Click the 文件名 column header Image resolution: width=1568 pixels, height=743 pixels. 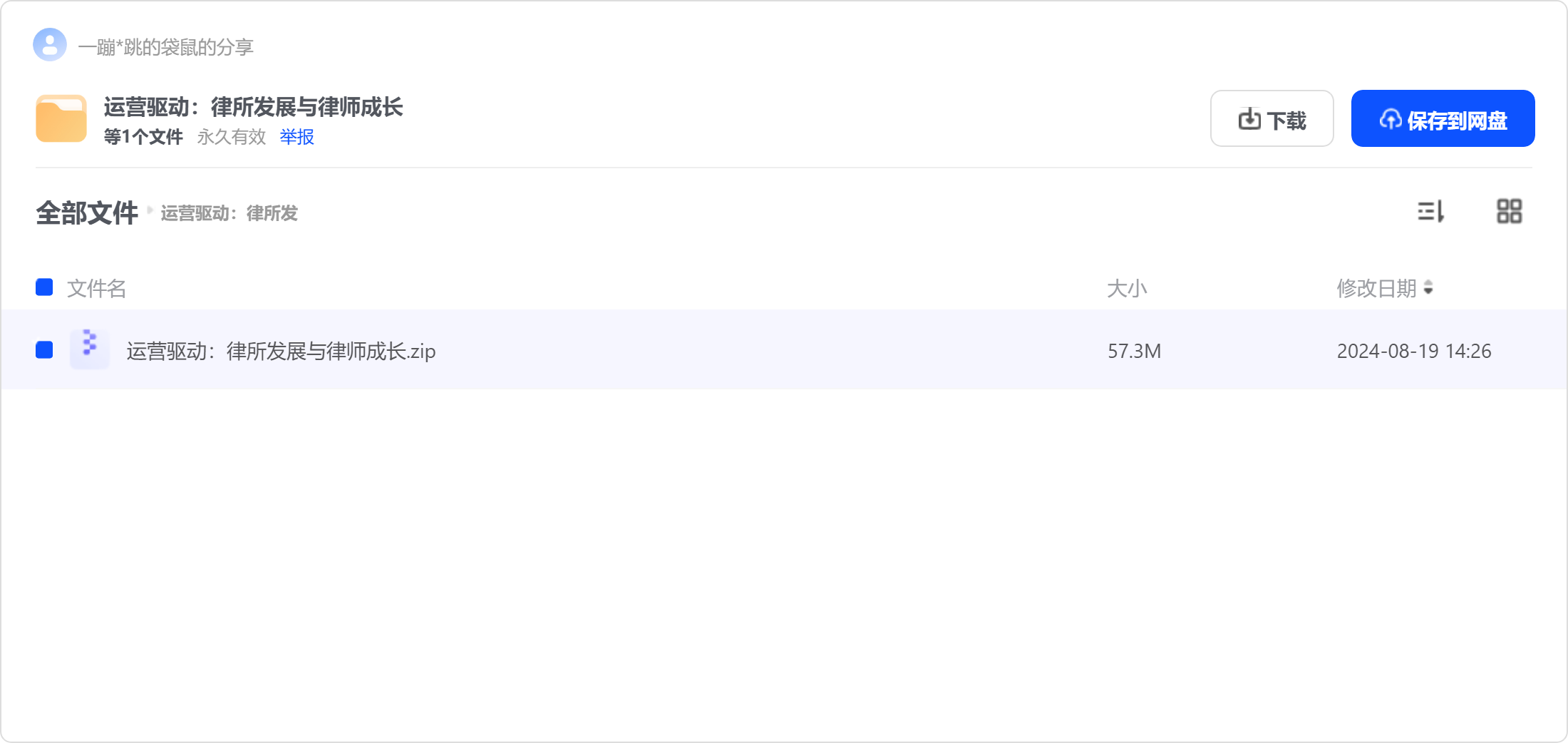[96, 288]
